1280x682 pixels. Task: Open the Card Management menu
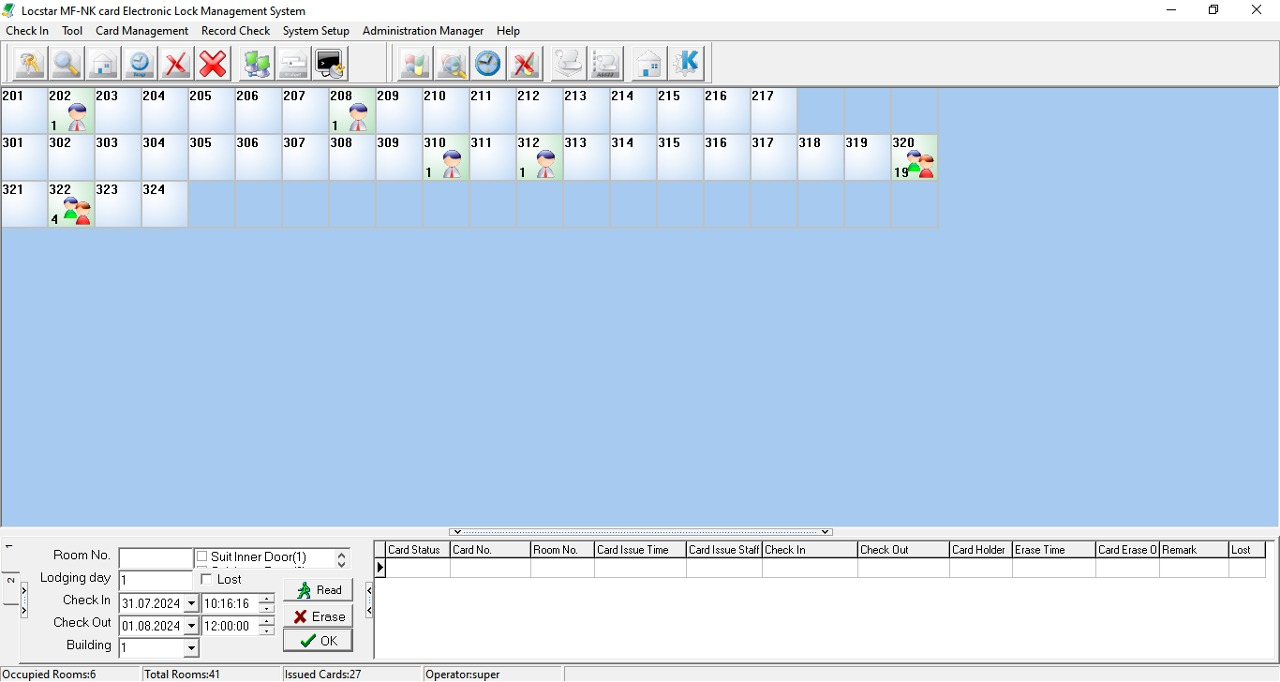[142, 31]
